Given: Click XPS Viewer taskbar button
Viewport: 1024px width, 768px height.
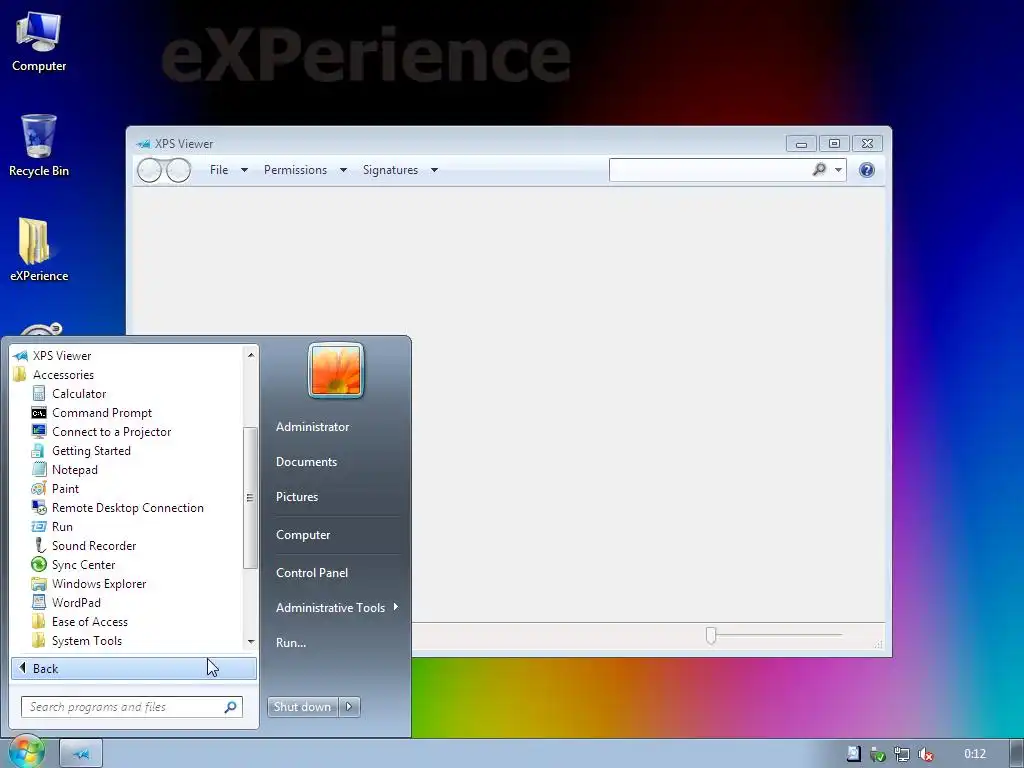Looking at the screenshot, I should click(x=81, y=754).
